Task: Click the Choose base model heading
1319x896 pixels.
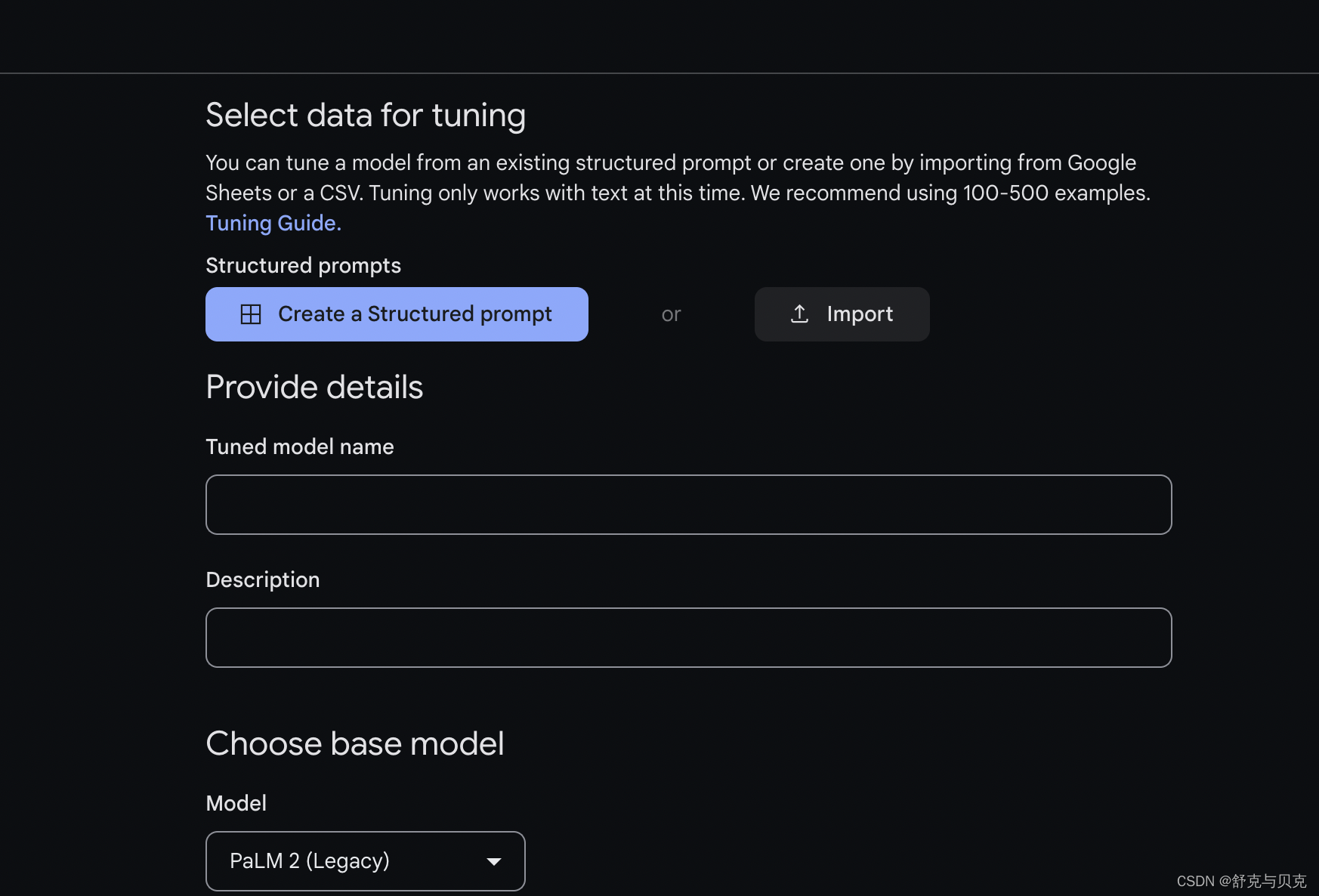Action: [355, 743]
